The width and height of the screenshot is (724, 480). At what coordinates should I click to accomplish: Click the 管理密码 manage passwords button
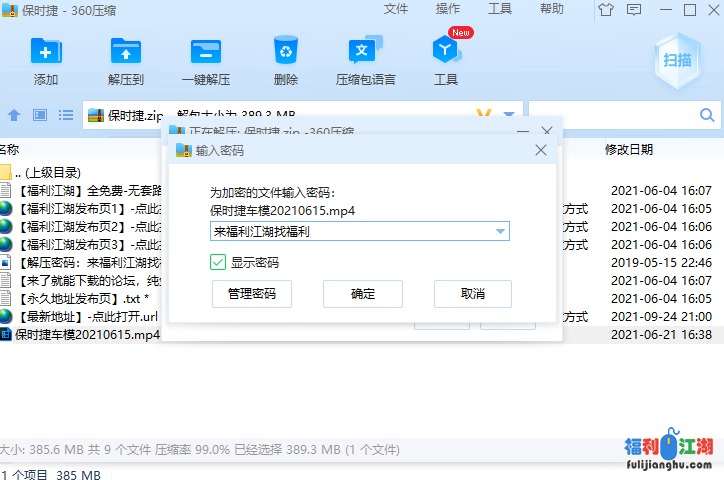[x=252, y=294]
